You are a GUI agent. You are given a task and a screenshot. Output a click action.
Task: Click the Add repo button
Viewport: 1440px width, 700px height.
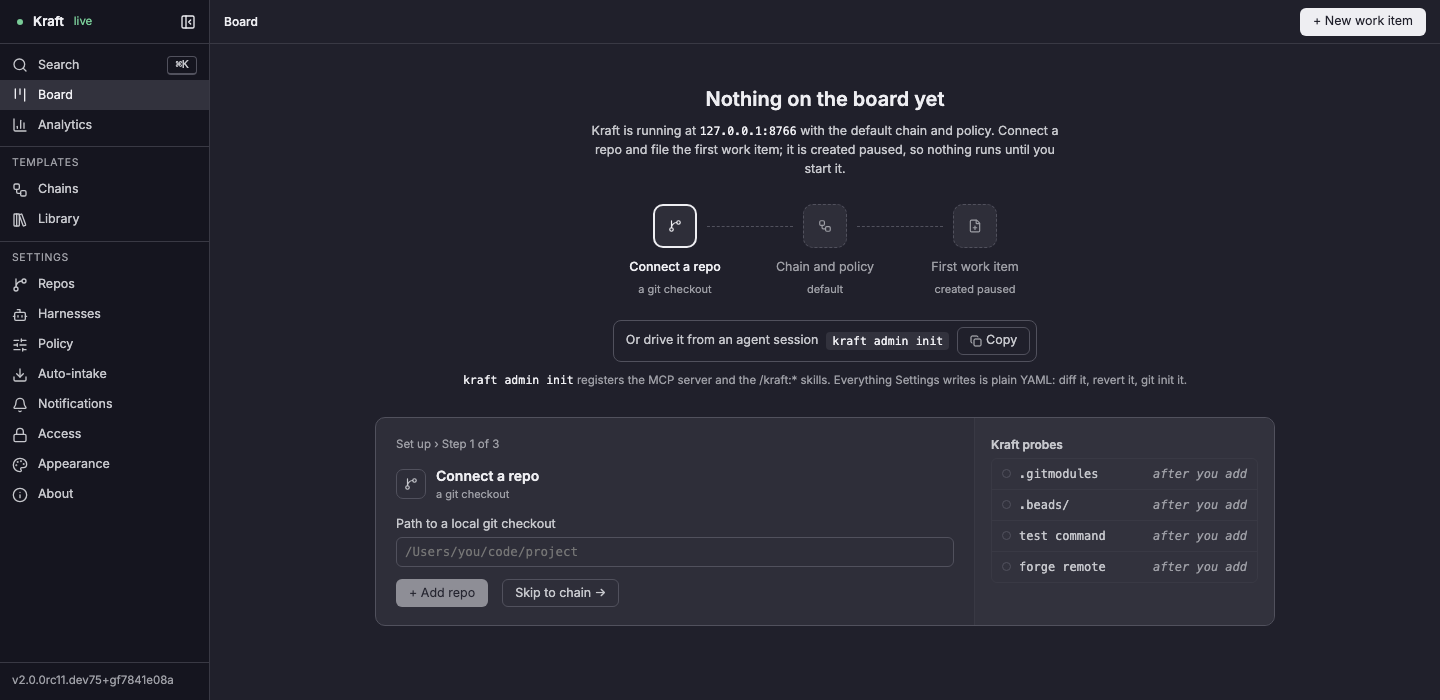[x=442, y=593]
